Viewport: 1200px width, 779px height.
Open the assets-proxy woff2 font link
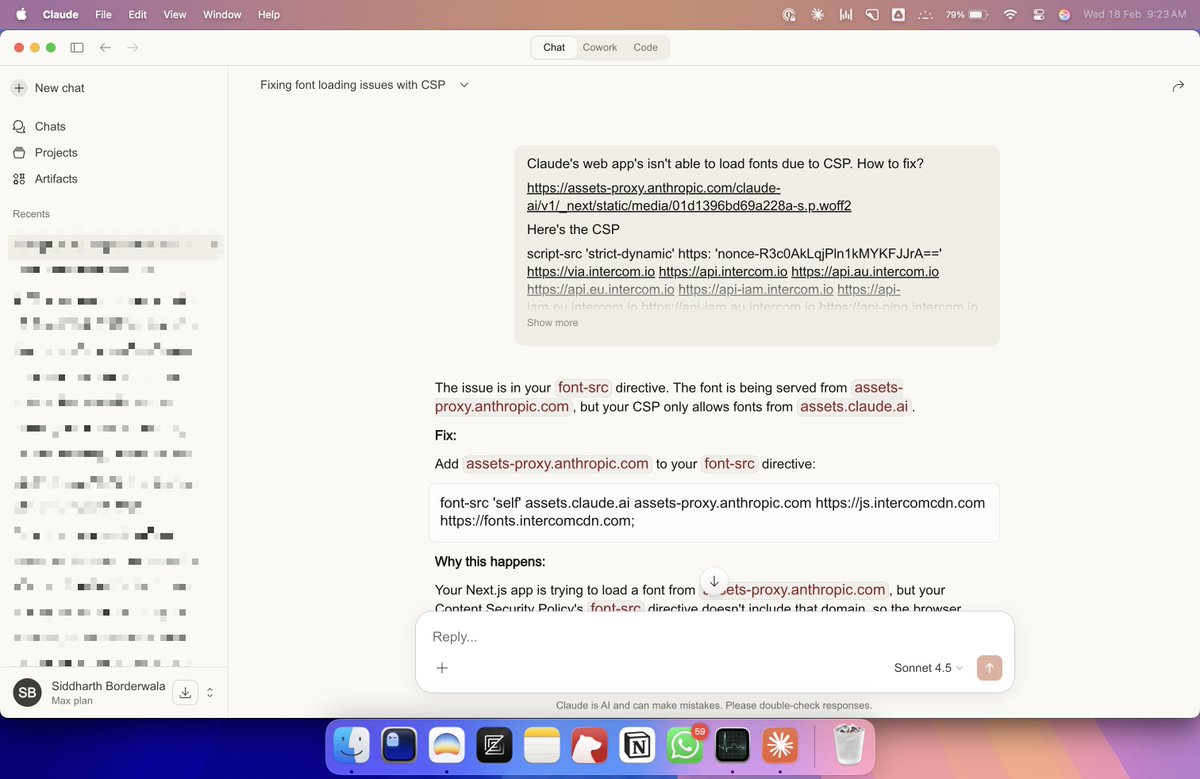pyautogui.click(x=689, y=197)
